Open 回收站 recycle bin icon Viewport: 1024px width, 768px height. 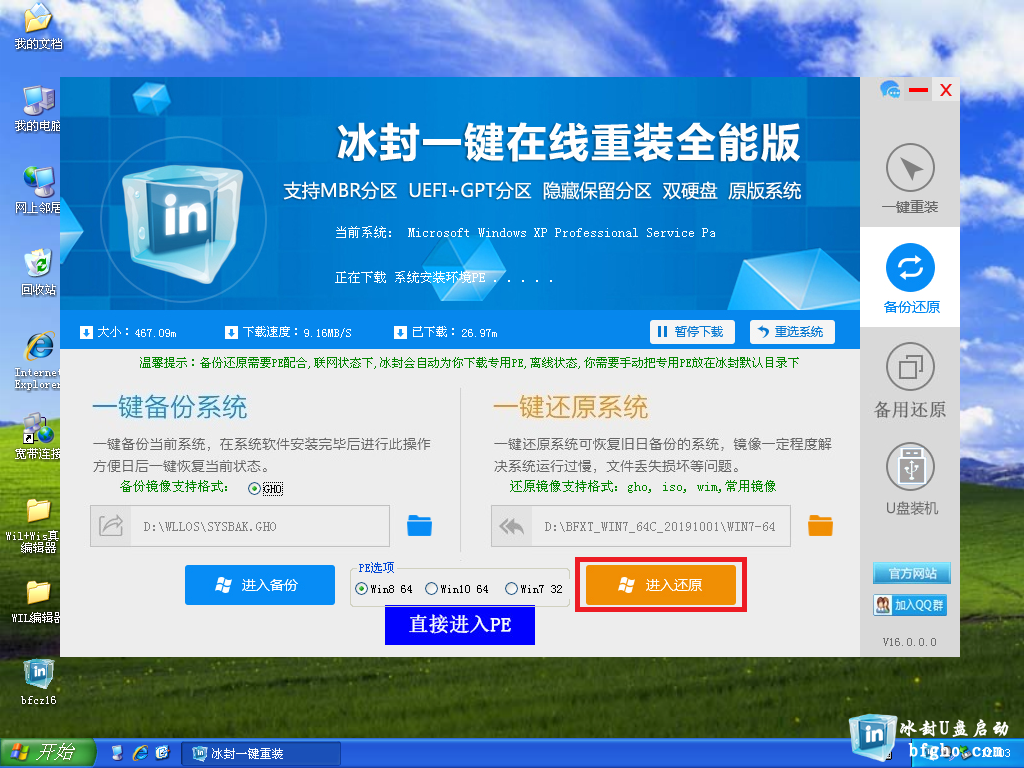point(38,273)
